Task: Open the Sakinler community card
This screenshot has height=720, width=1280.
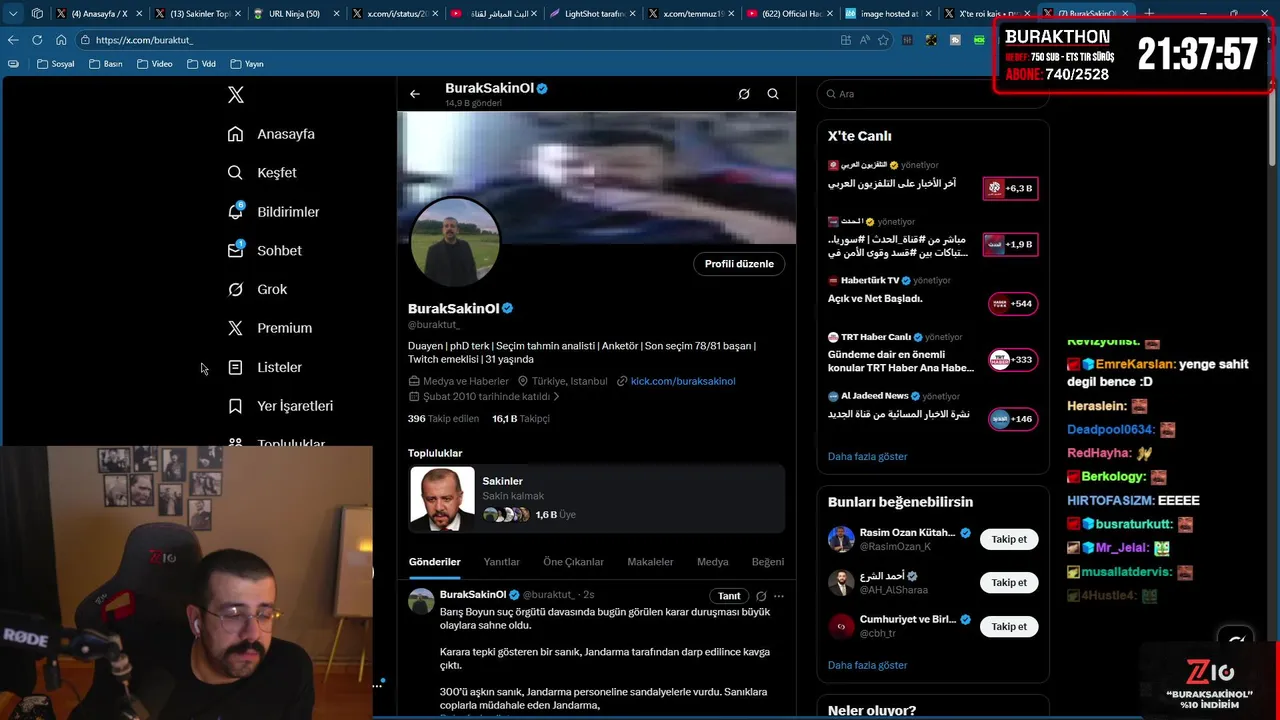Action: [x=597, y=498]
